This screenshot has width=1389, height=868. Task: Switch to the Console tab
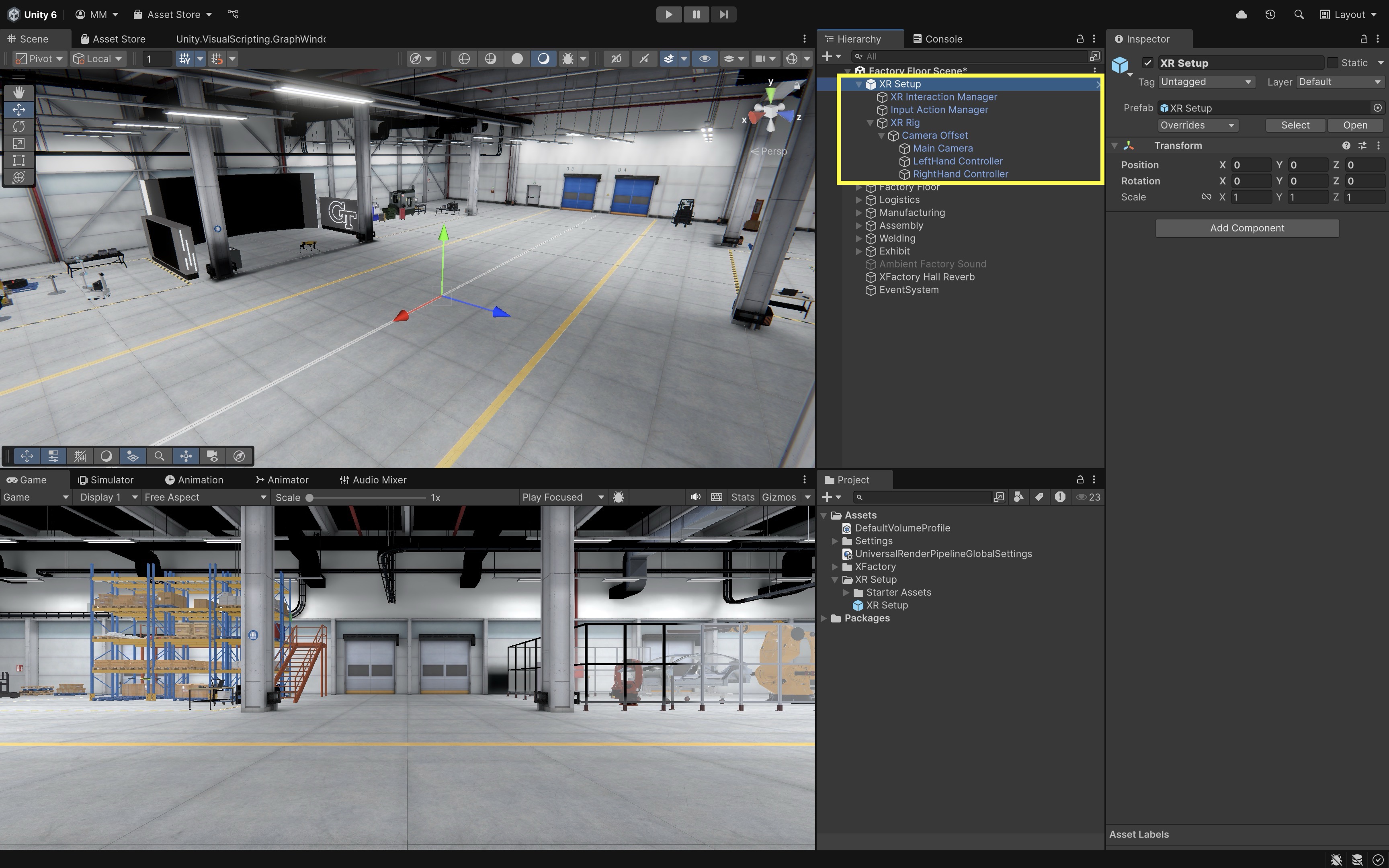(938, 39)
